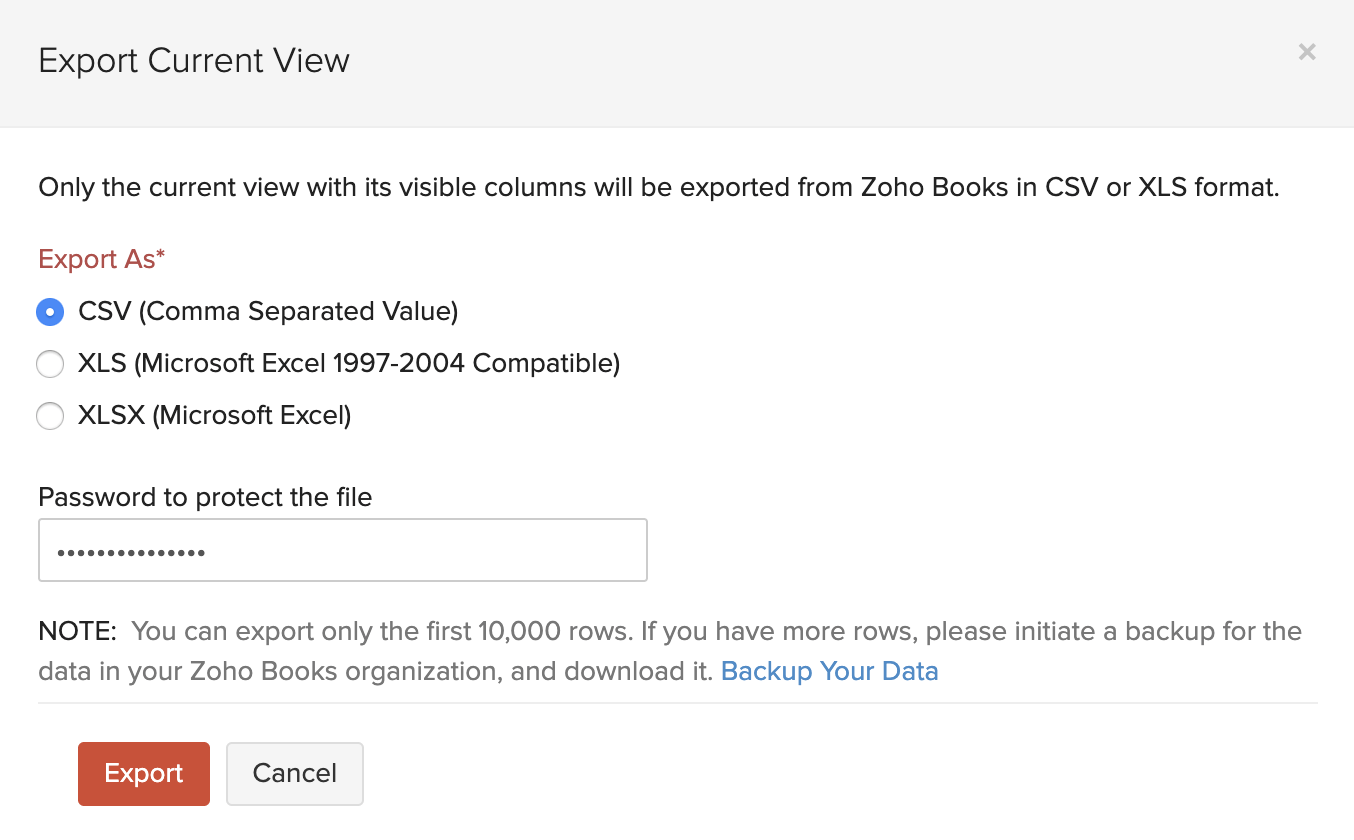Viewport: 1354px width, 840px height.
Task: Dismiss the dialog using Cancel
Action: (x=294, y=773)
